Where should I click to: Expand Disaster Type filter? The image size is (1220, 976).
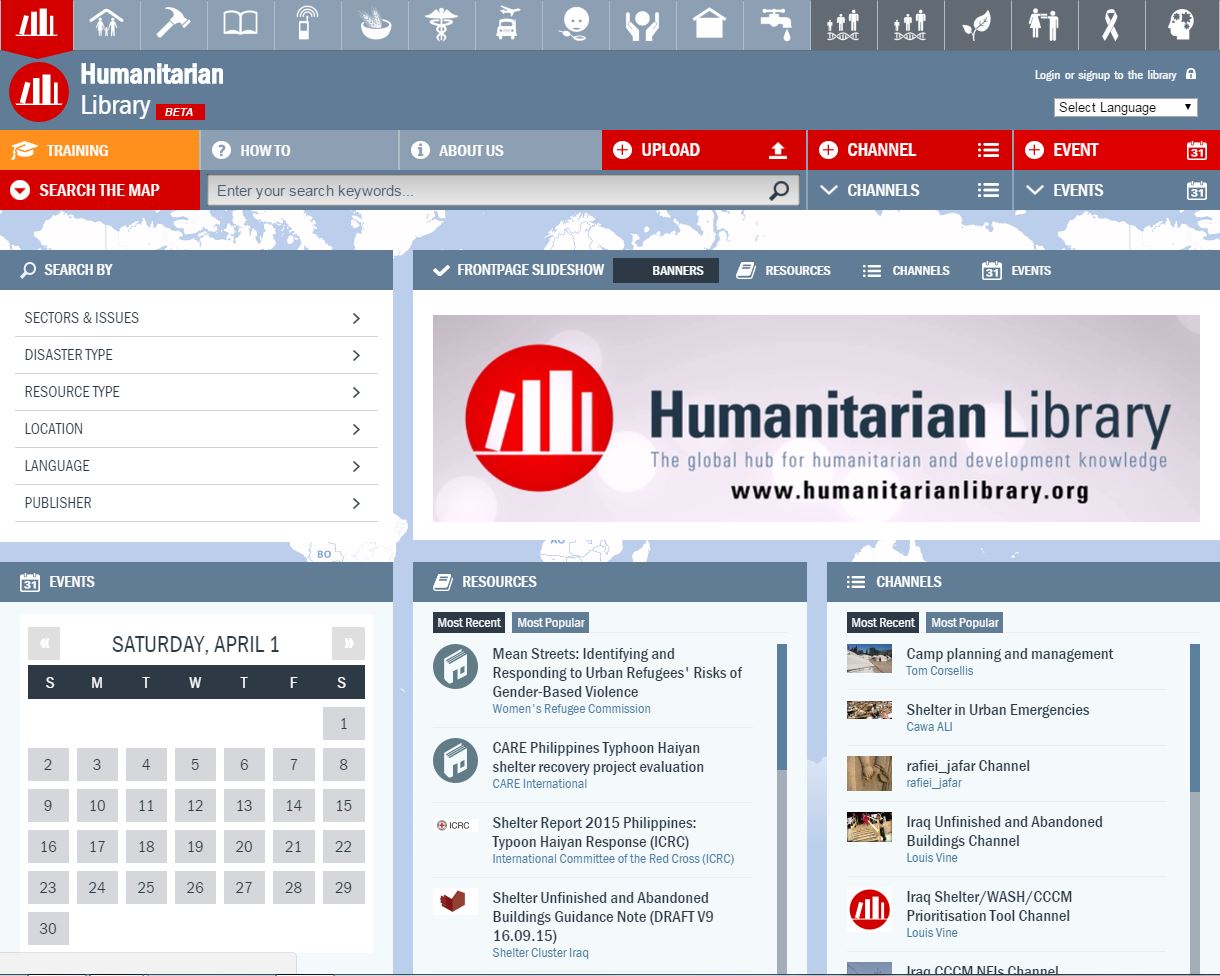(196, 355)
